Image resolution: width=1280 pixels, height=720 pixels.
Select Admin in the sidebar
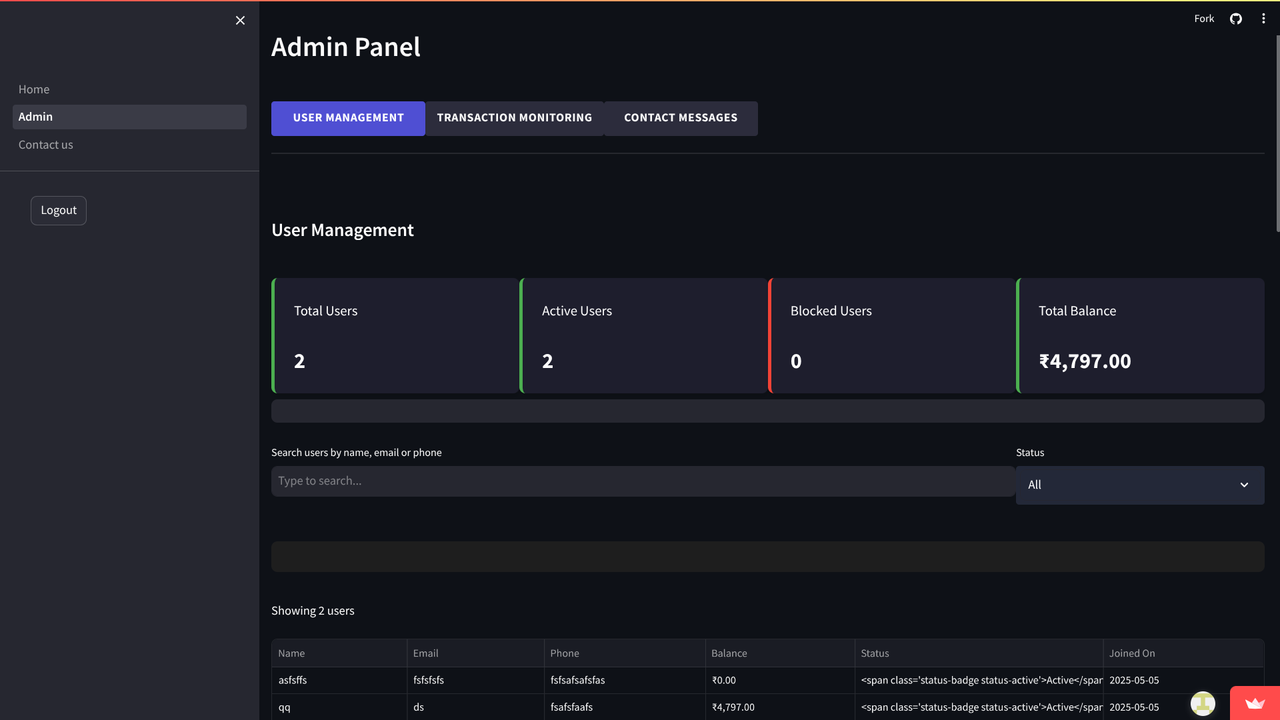click(x=130, y=117)
